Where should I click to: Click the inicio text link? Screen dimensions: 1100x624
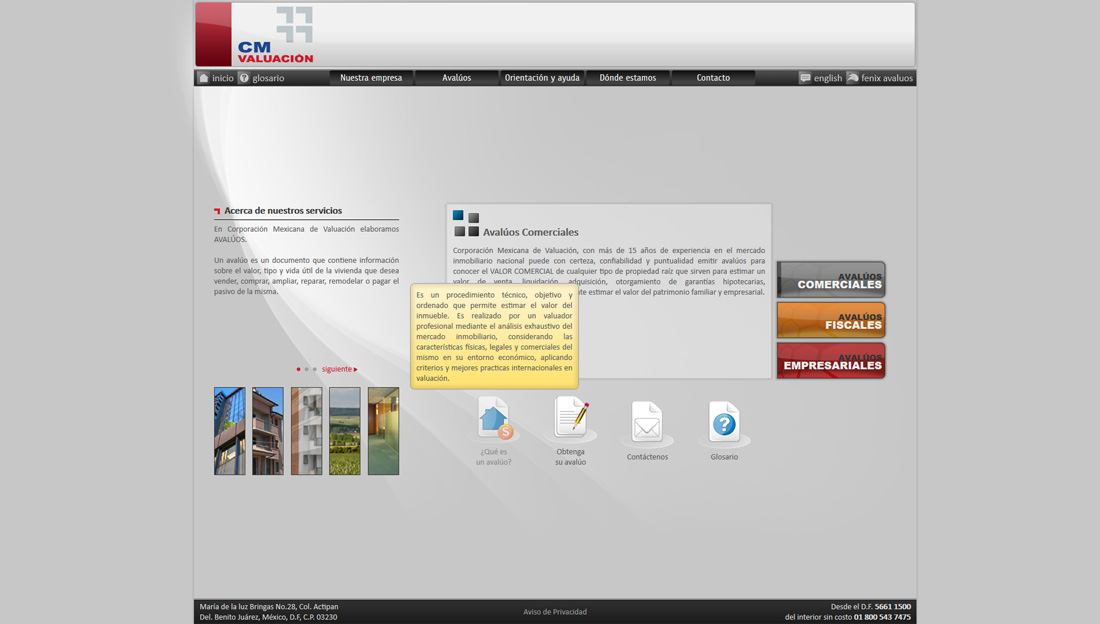tap(222, 78)
